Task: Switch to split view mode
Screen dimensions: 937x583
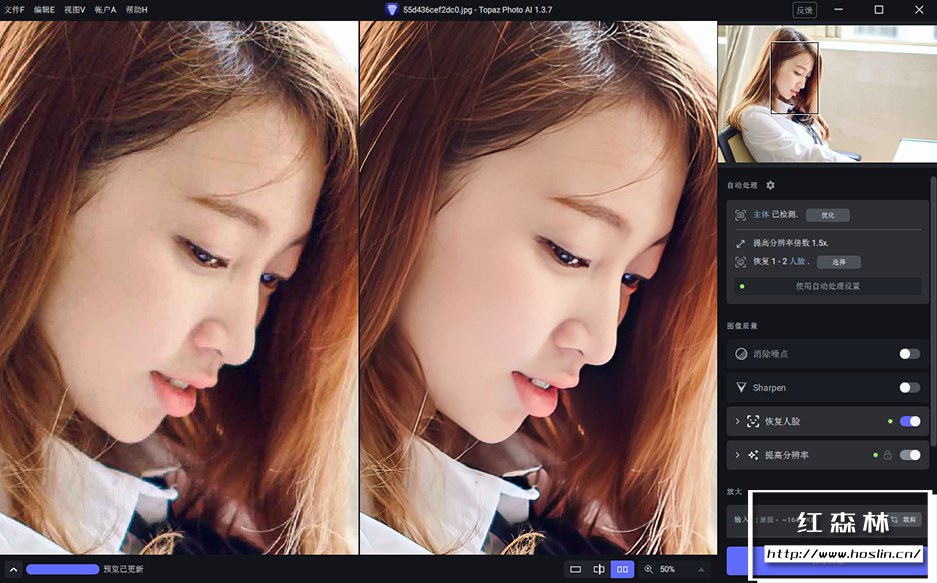Action: (x=599, y=569)
